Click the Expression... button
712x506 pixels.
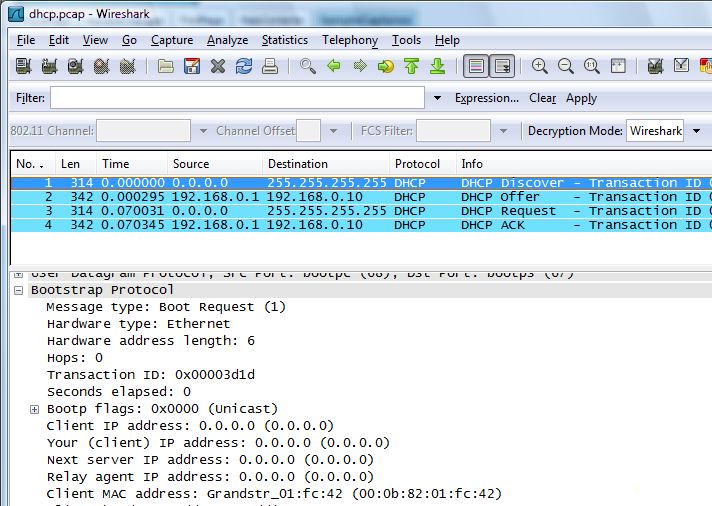(487, 98)
